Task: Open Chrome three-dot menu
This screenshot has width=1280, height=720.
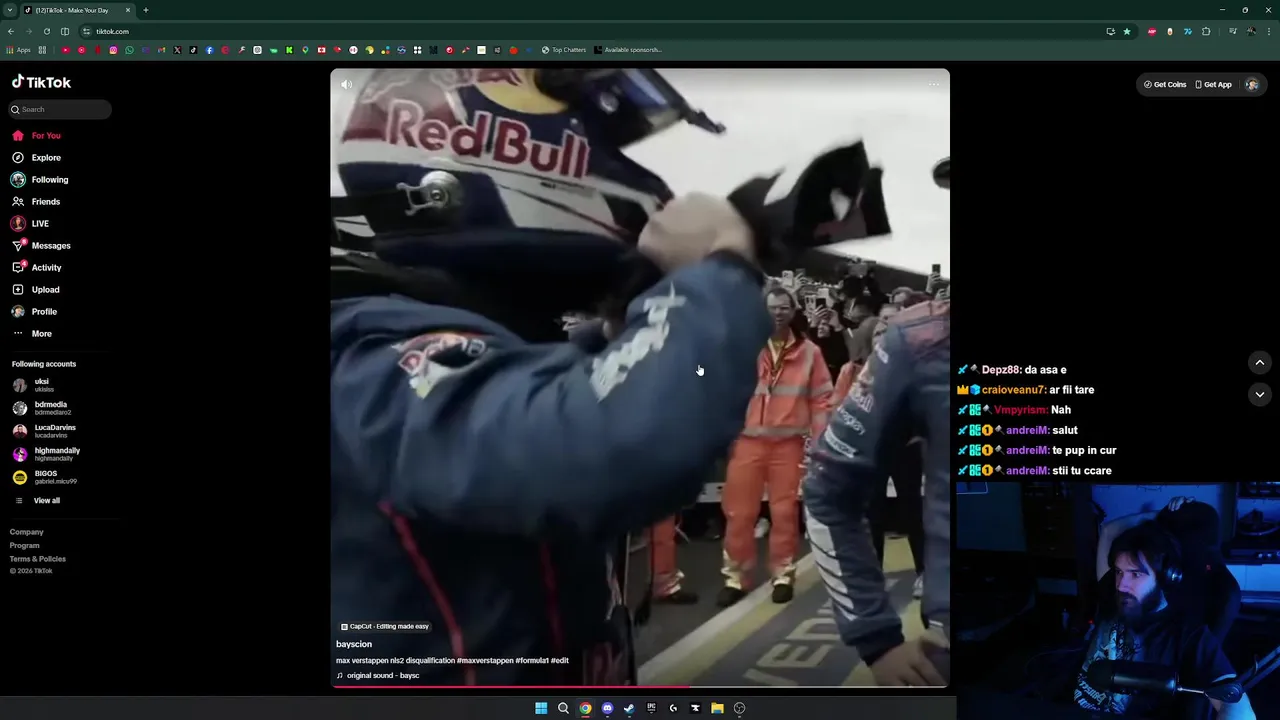Action: click(x=1268, y=31)
